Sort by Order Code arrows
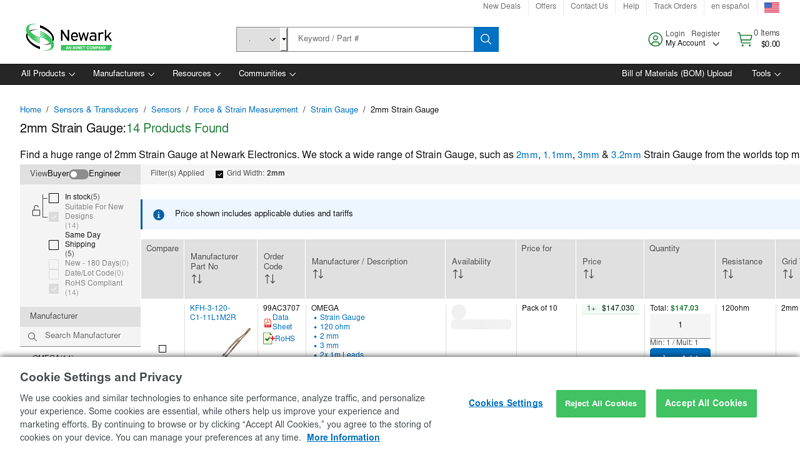Viewport: 800px width, 450px height. pos(270,279)
